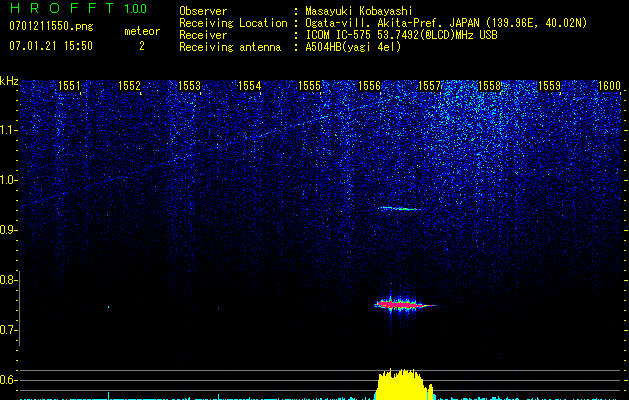629x400 pixels.
Task: Click the 1.1 kHz axis label
Action: pos(8,130)
